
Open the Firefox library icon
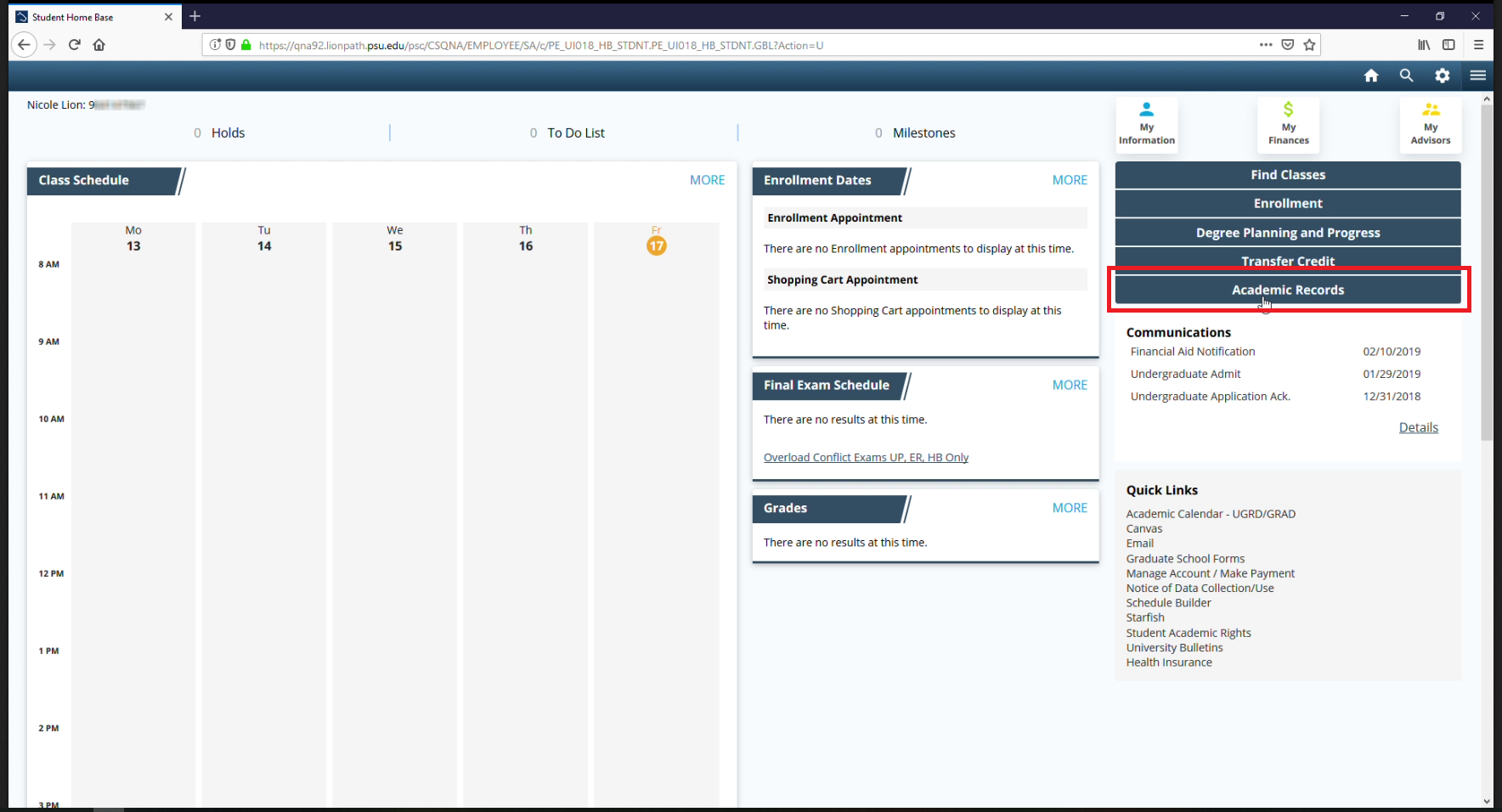1424,45
